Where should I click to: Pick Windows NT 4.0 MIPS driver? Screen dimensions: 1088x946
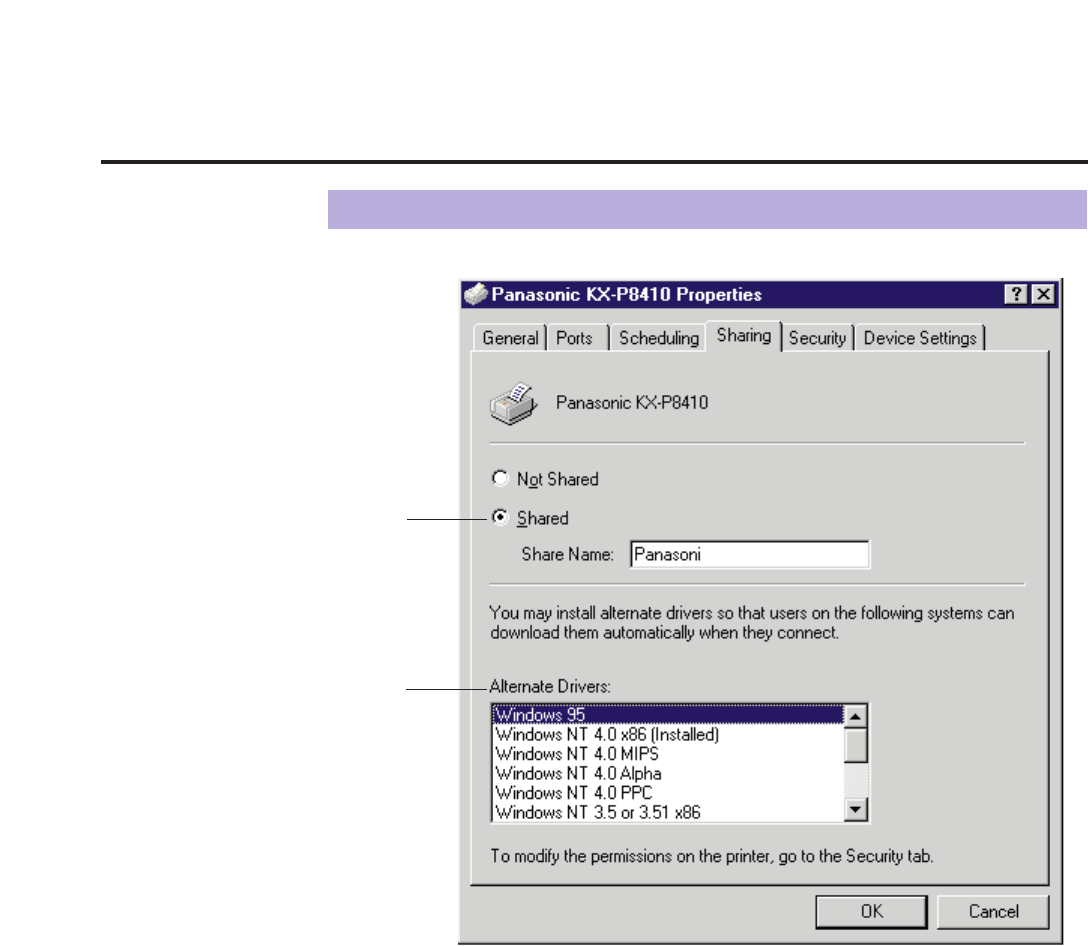point(668,754)
